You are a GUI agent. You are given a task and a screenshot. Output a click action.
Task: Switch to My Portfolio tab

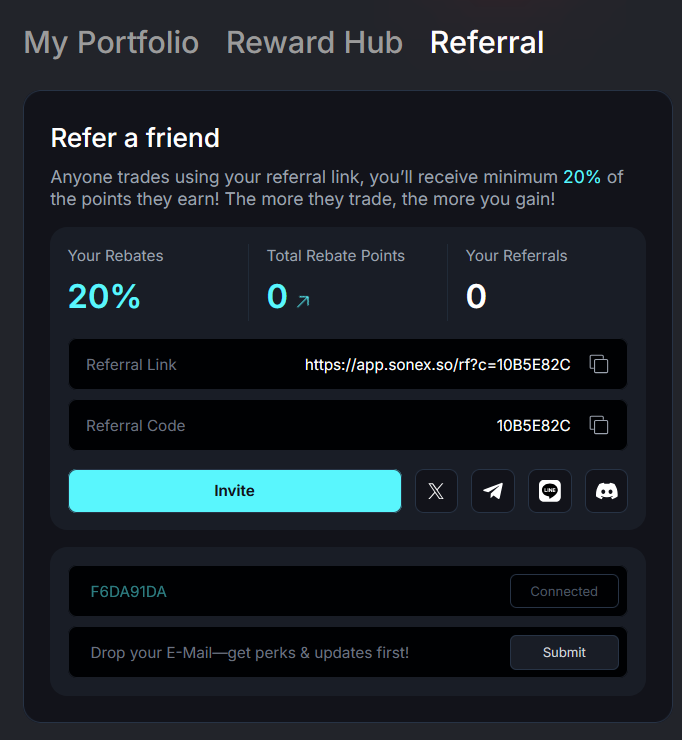(x=111, y=42)
